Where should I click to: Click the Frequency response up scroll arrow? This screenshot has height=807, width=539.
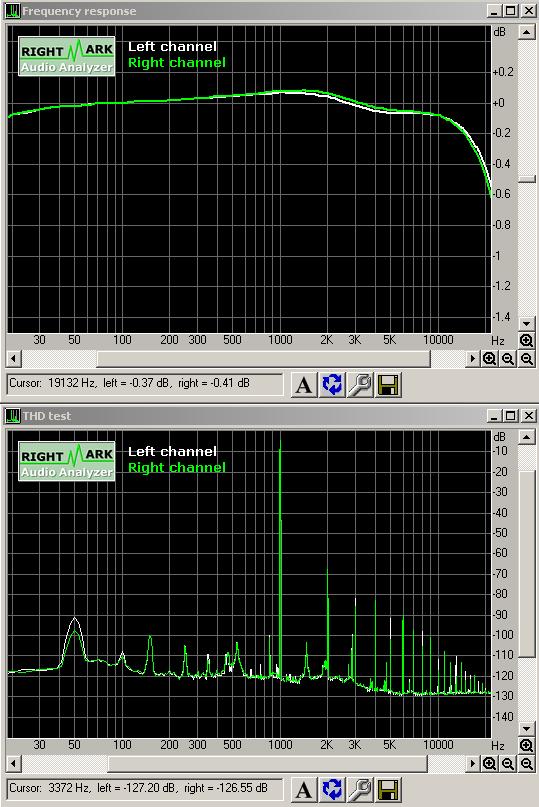(526, 32)
